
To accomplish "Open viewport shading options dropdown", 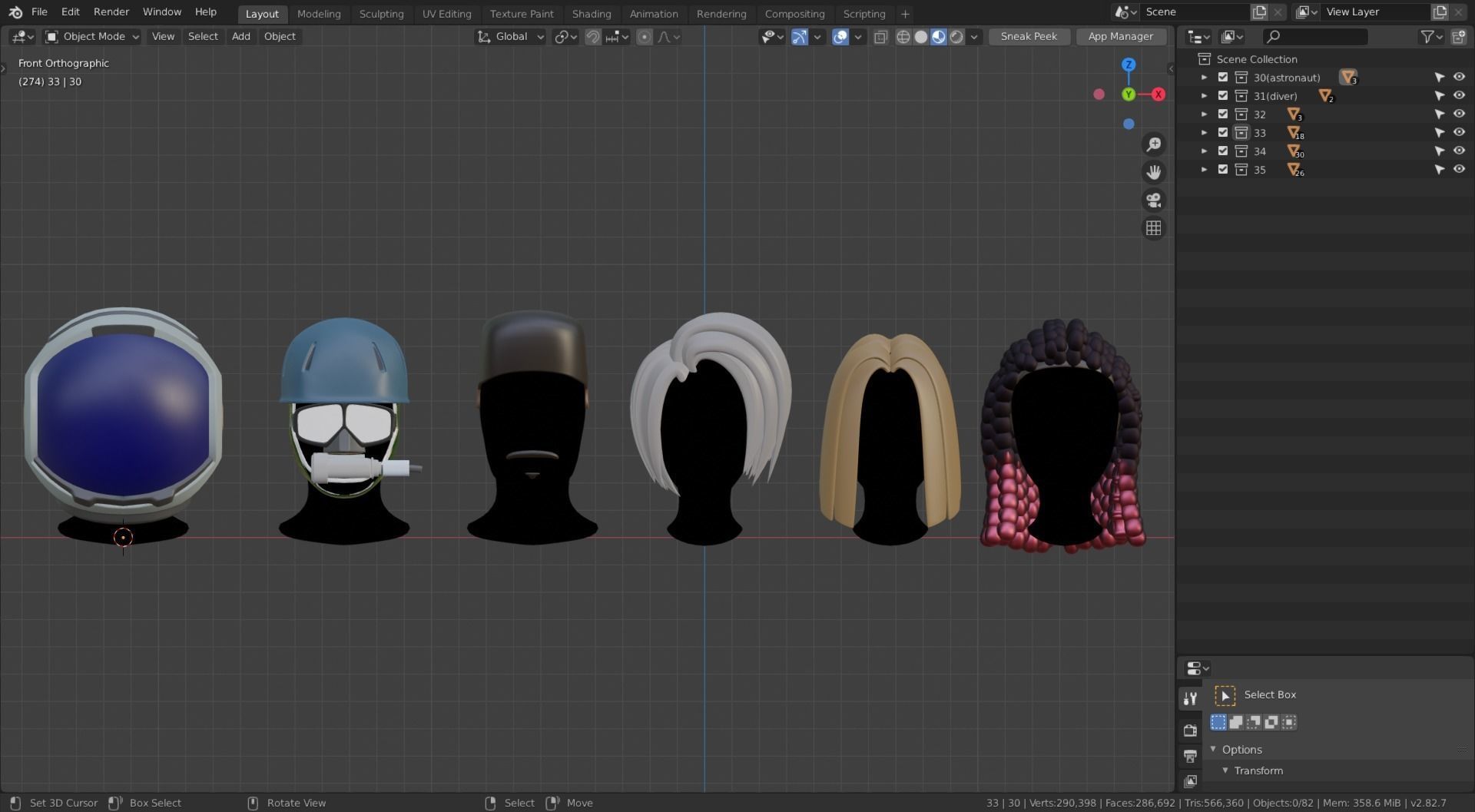I will (x=974, y=37).
